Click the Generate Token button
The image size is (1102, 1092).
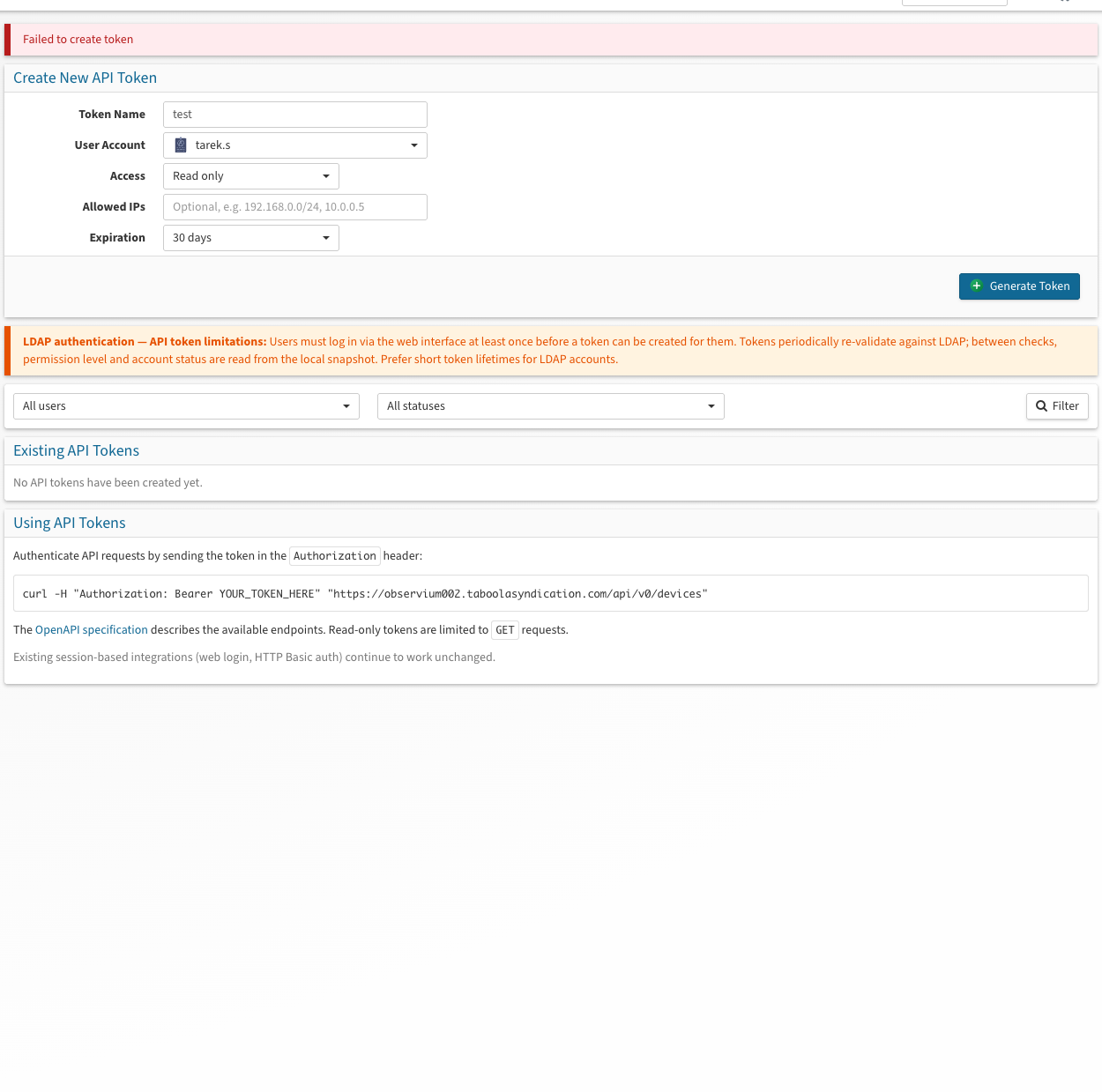pos(1019,286)
